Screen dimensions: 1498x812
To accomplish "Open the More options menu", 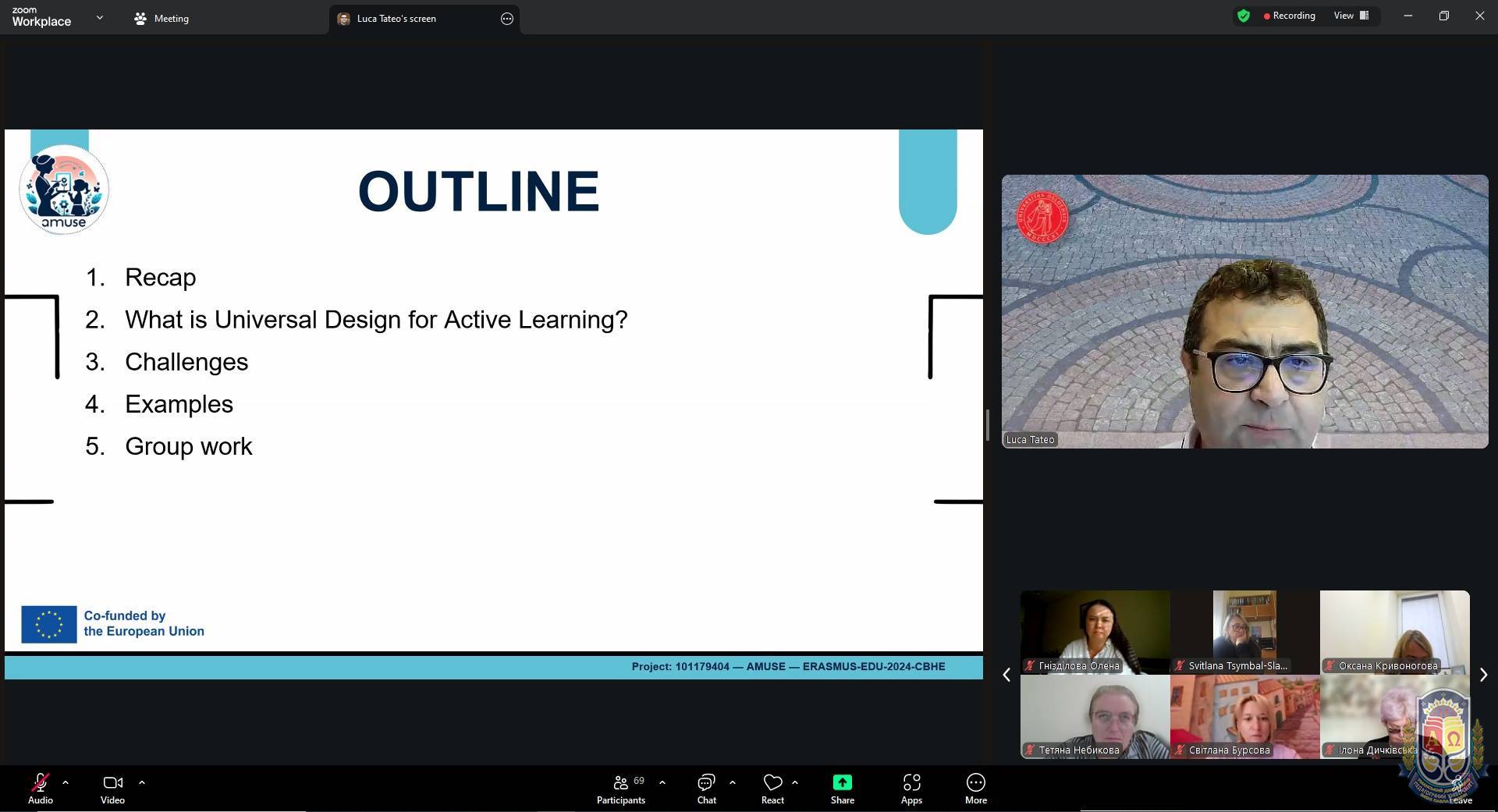I will (x=975, y=788).
